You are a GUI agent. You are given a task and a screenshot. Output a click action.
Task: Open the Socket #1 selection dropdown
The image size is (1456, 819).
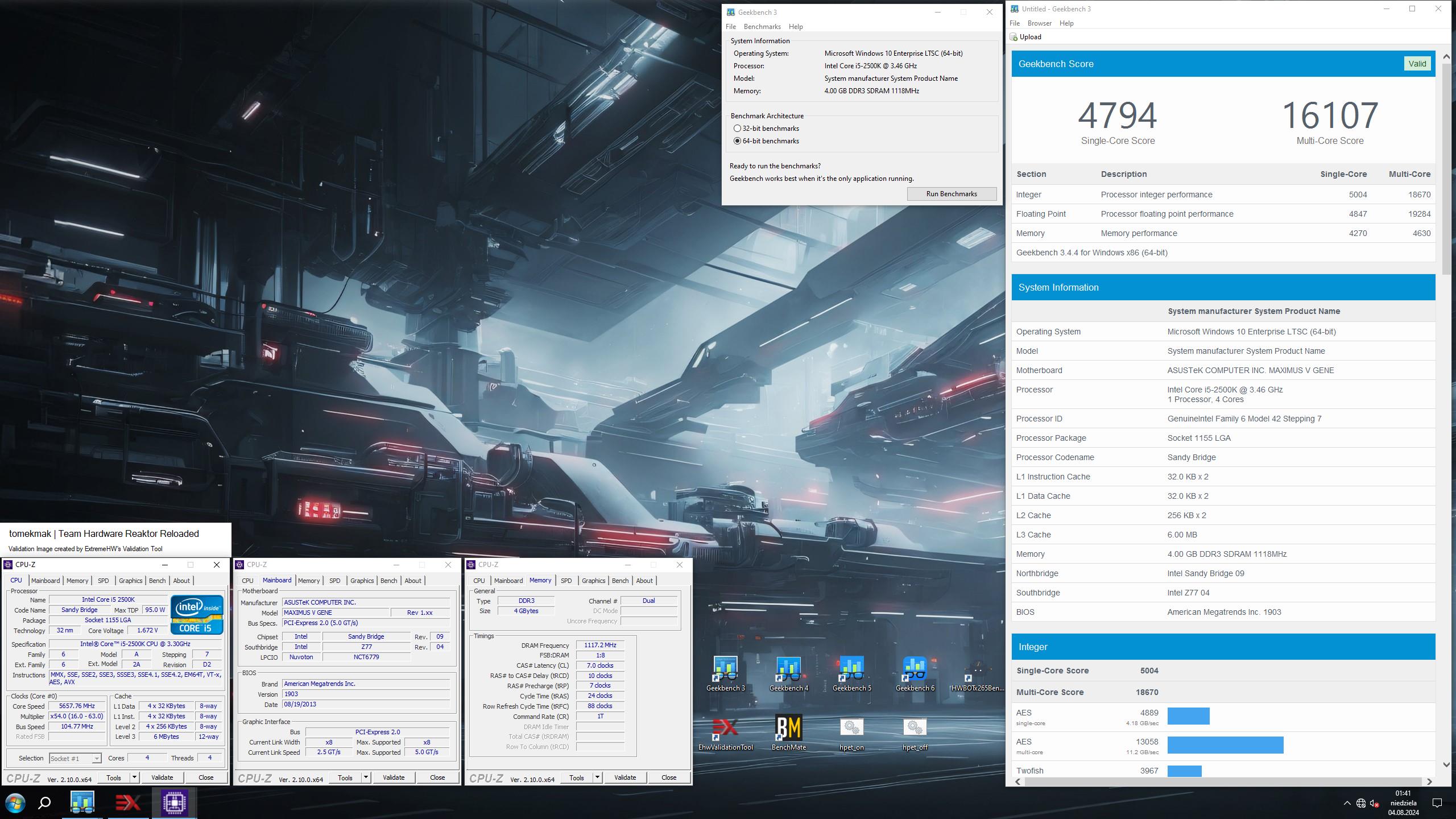pos(75,758)
